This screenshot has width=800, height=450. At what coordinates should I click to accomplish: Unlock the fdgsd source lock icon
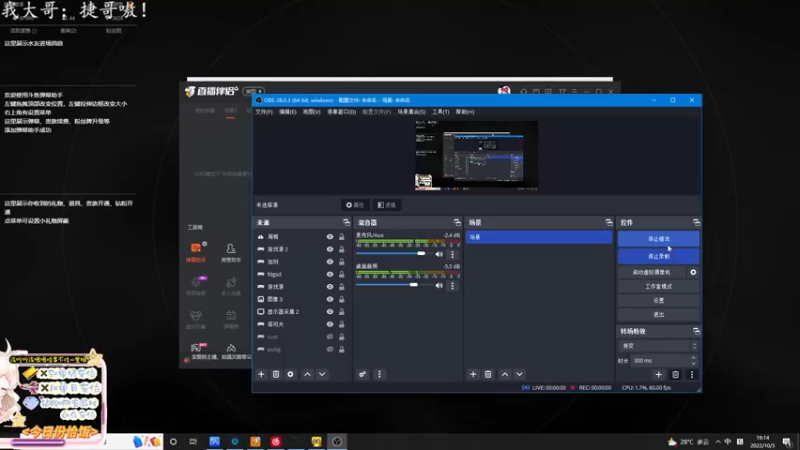click(341, 274)
